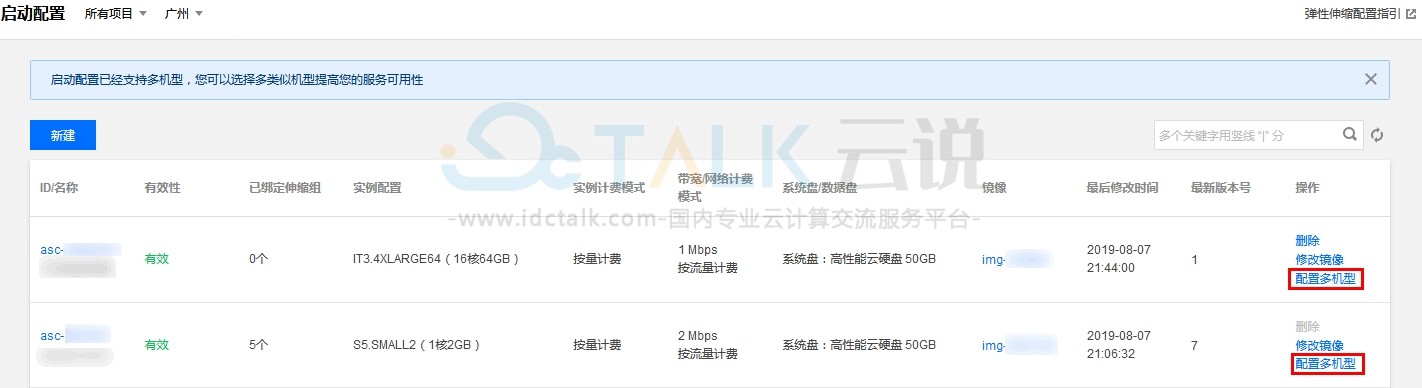Click the 最后修改时间 column header
Viewport: 1422px width, 388px height.
click(1123, 188)
